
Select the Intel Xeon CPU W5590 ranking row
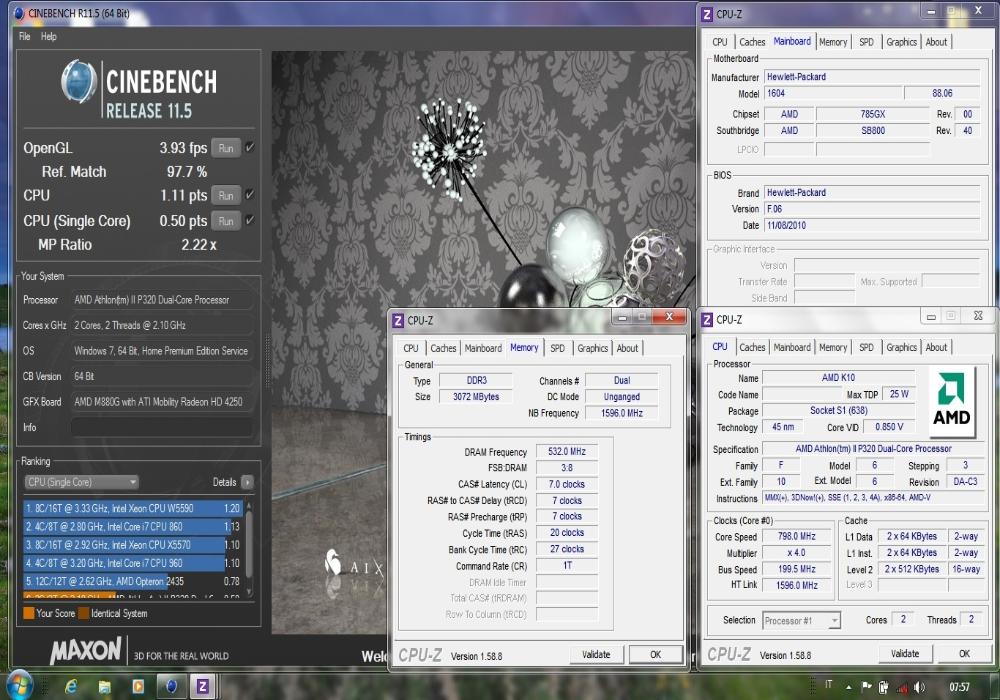tap(133, 508)
